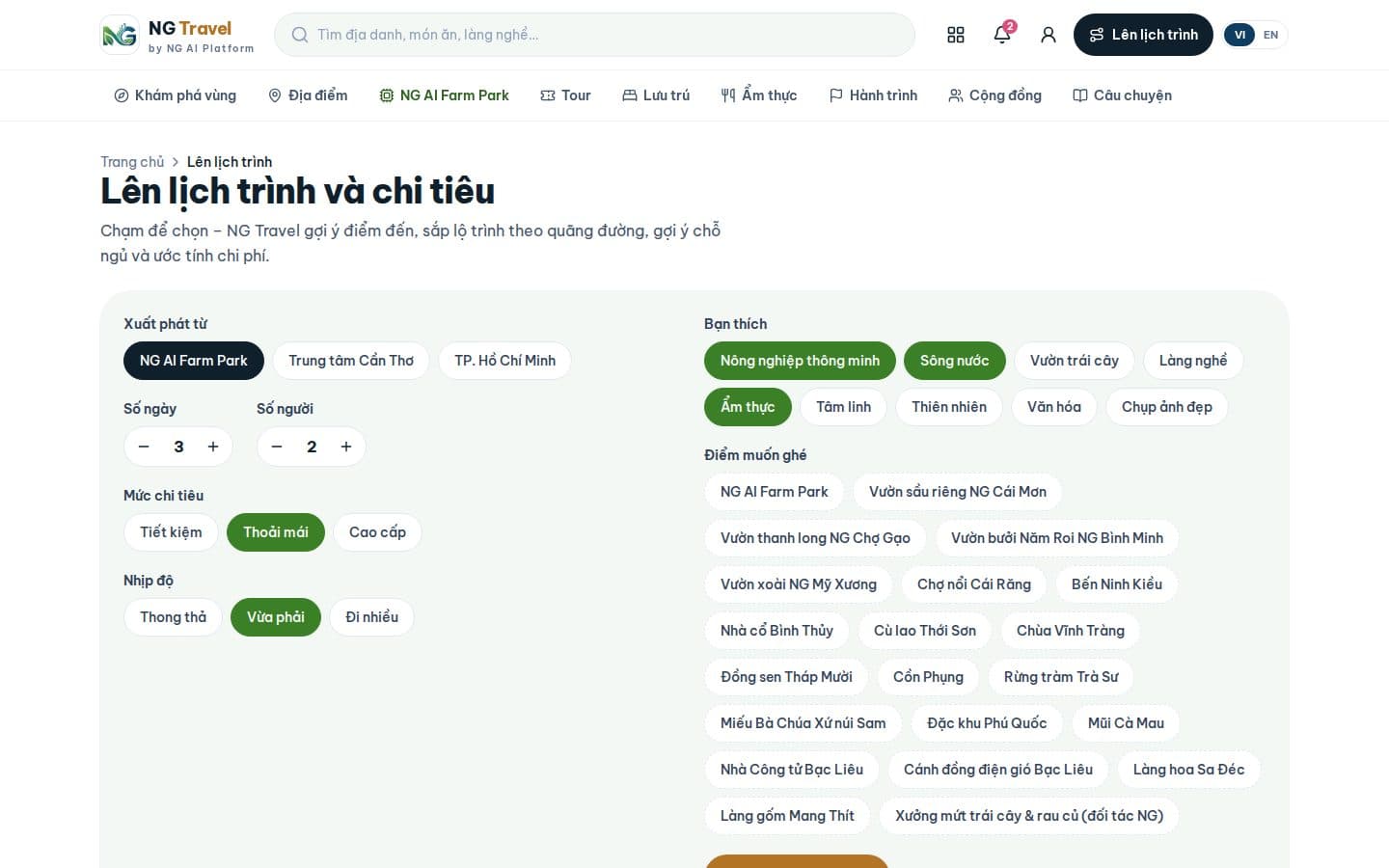
Task: Choose Tiết kiệm spending level
Action: tap(171, 532)
